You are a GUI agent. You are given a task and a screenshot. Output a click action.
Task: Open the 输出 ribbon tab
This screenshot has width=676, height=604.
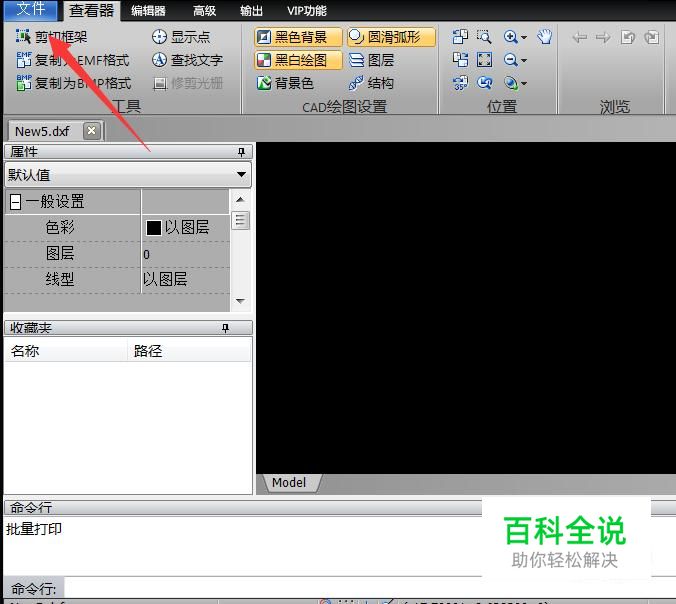(251, 10)
